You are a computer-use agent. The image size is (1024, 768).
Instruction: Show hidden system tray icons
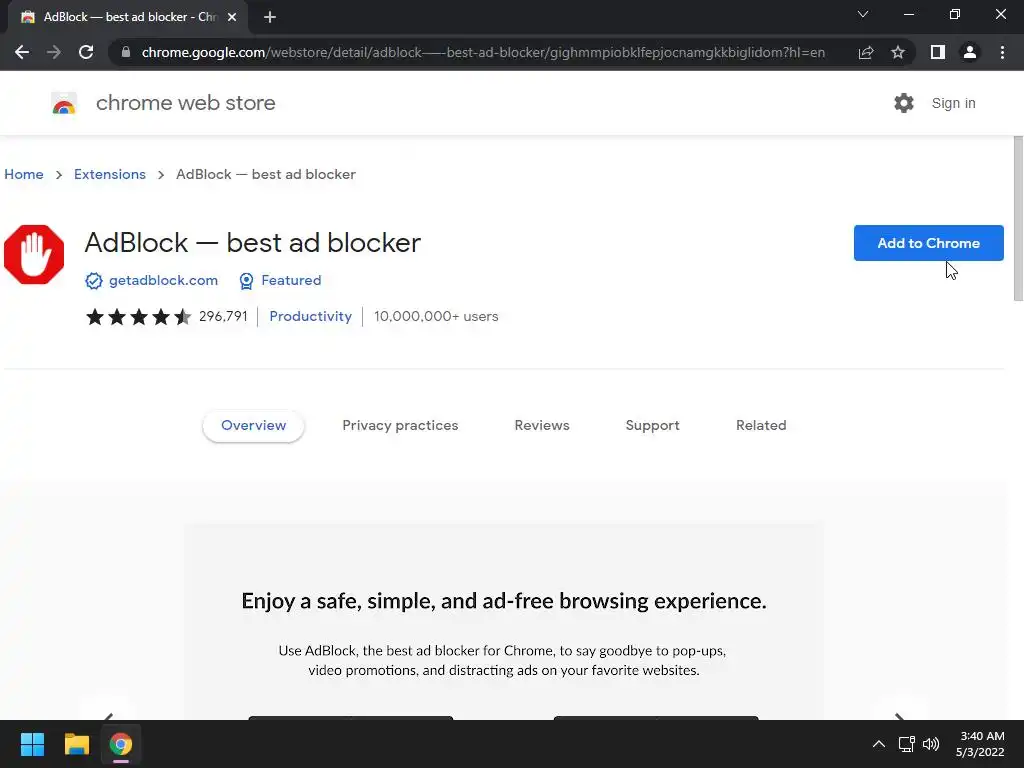878,744
